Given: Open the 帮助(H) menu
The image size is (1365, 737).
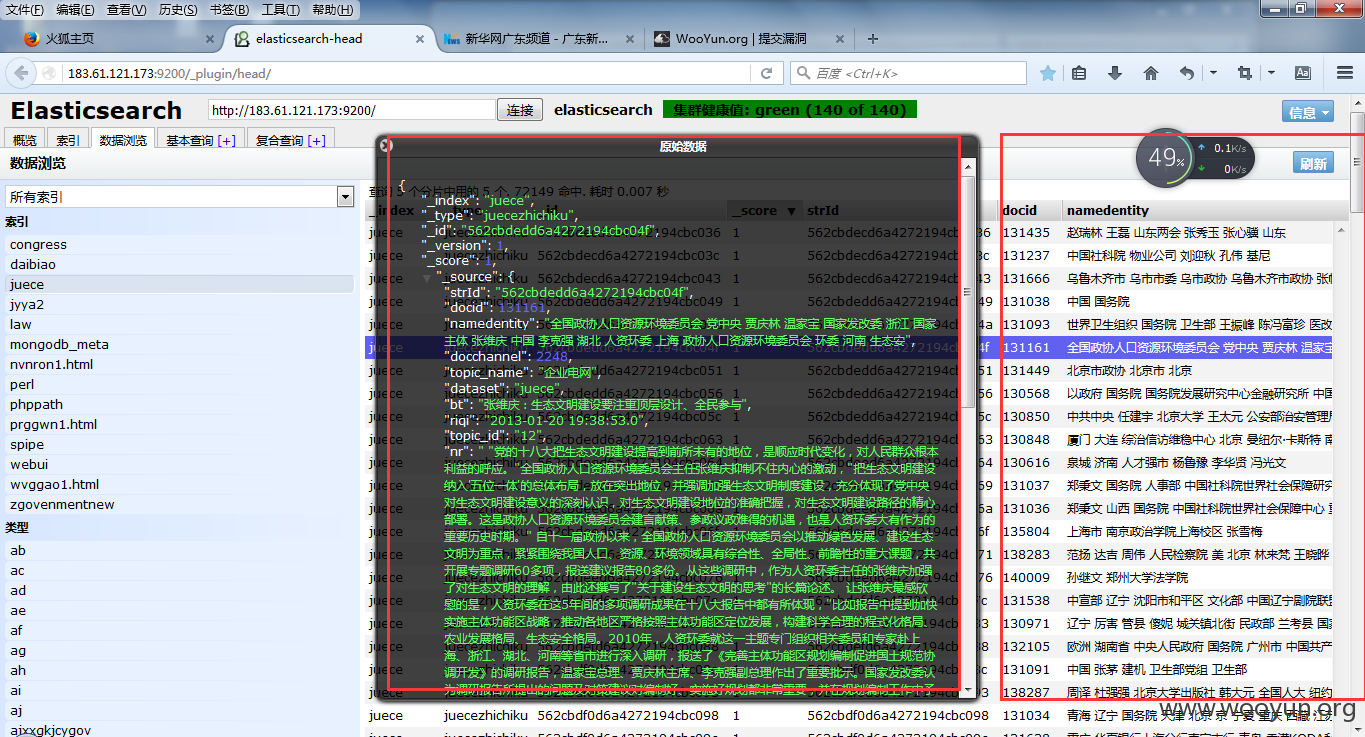Looking at the screenshot, I should click(333, 10).
